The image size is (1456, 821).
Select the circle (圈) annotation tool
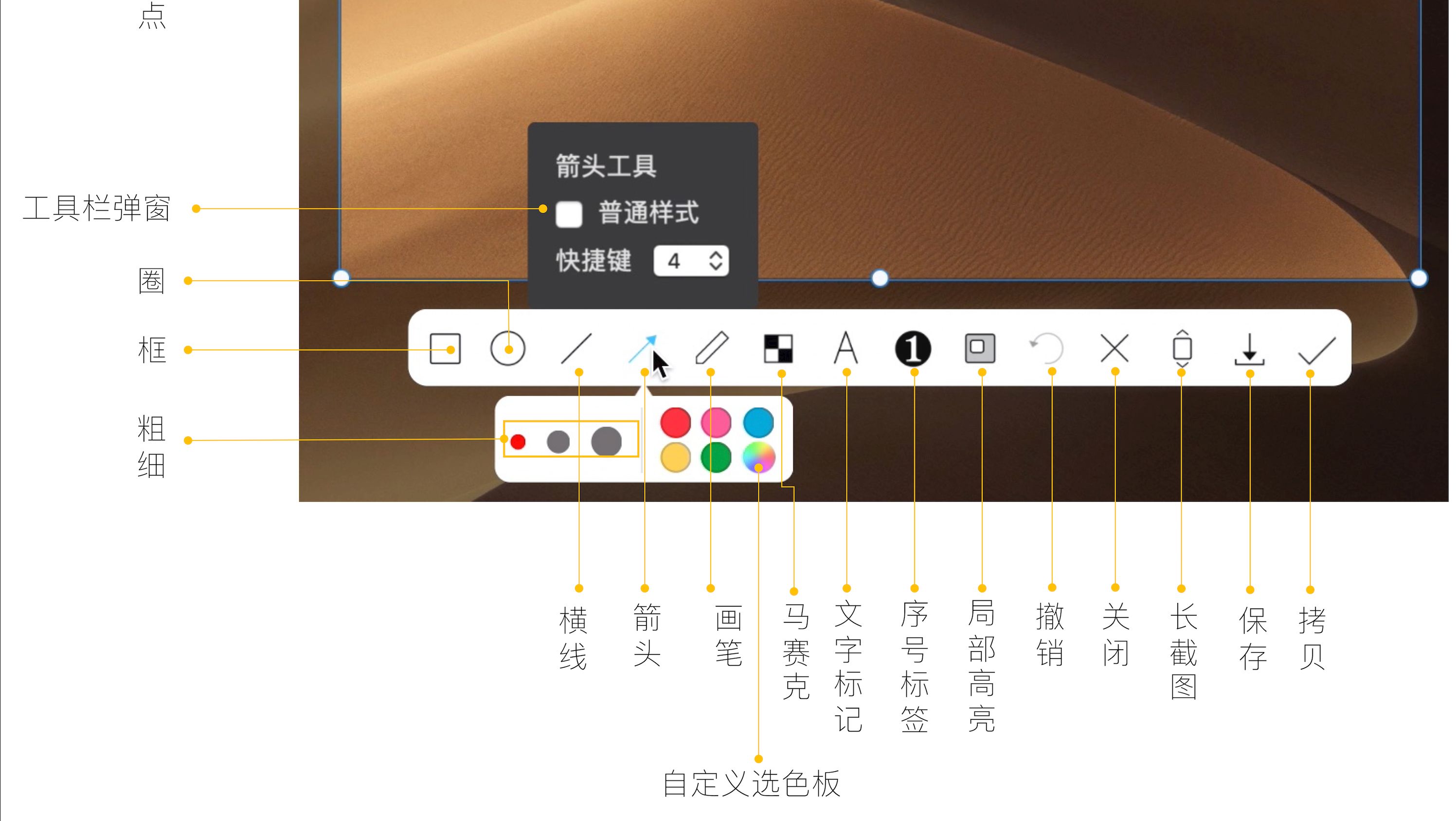[x=507, y=349]
